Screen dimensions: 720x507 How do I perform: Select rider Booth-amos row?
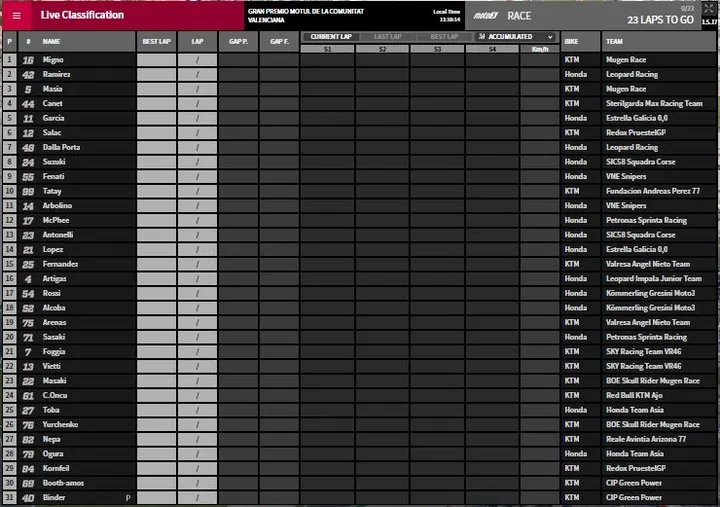click(360, 483)
